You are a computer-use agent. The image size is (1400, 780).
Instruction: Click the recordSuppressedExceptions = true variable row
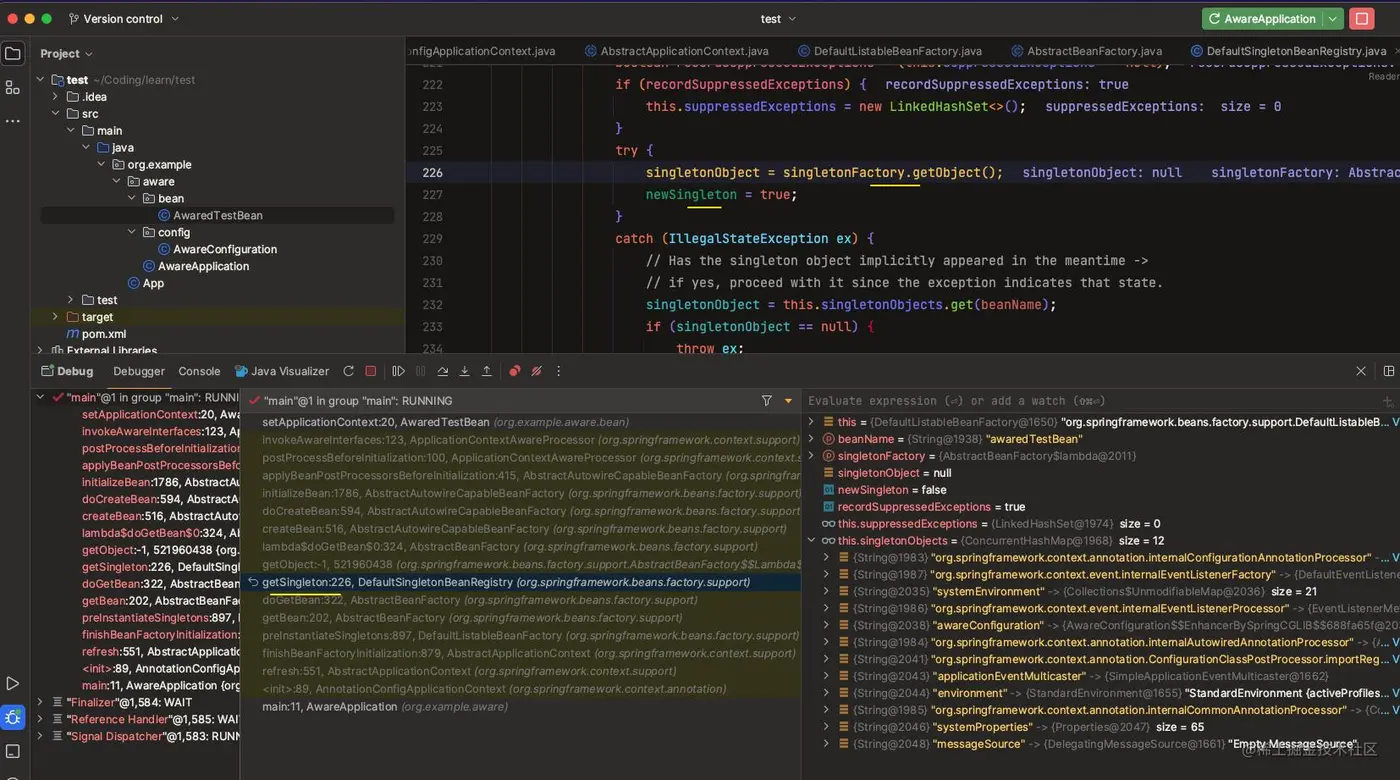(1100, 507)
